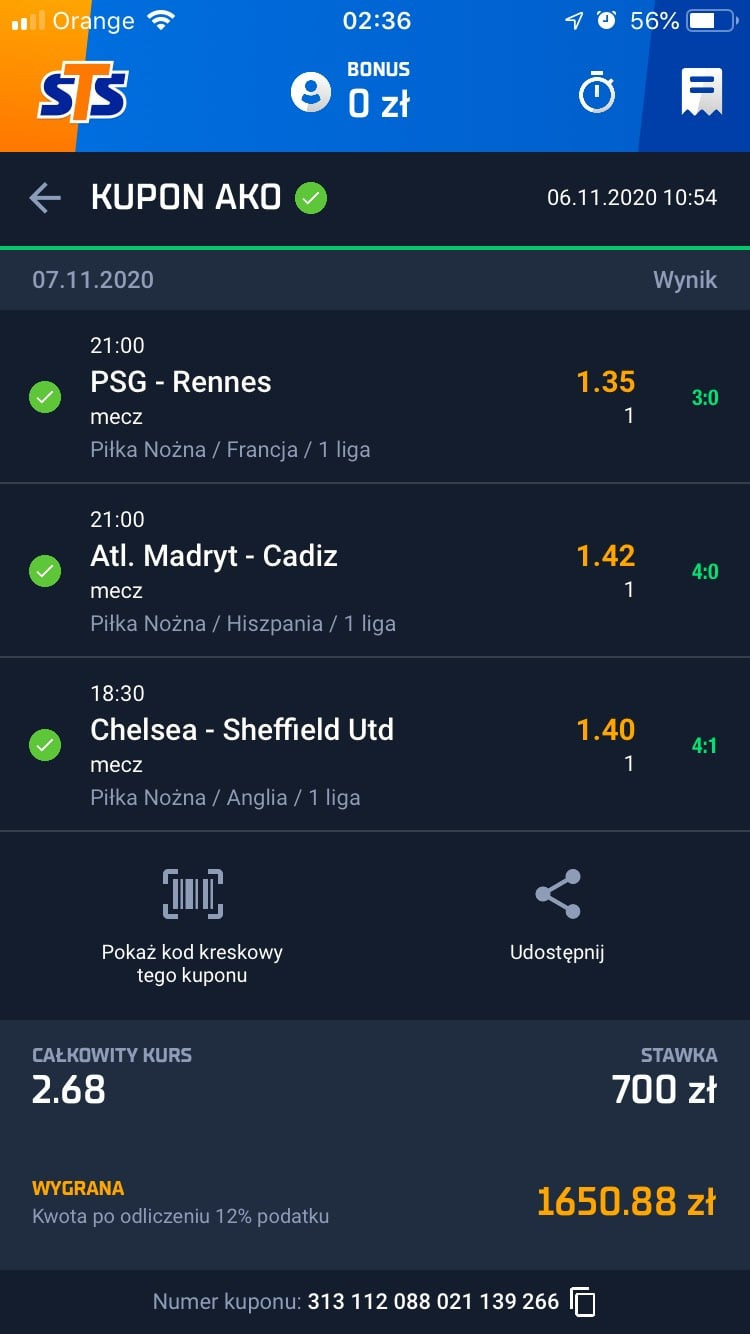Open the coupon receipt icon
This screenshot has width=750, height=1334.
(x=702, y=93)
